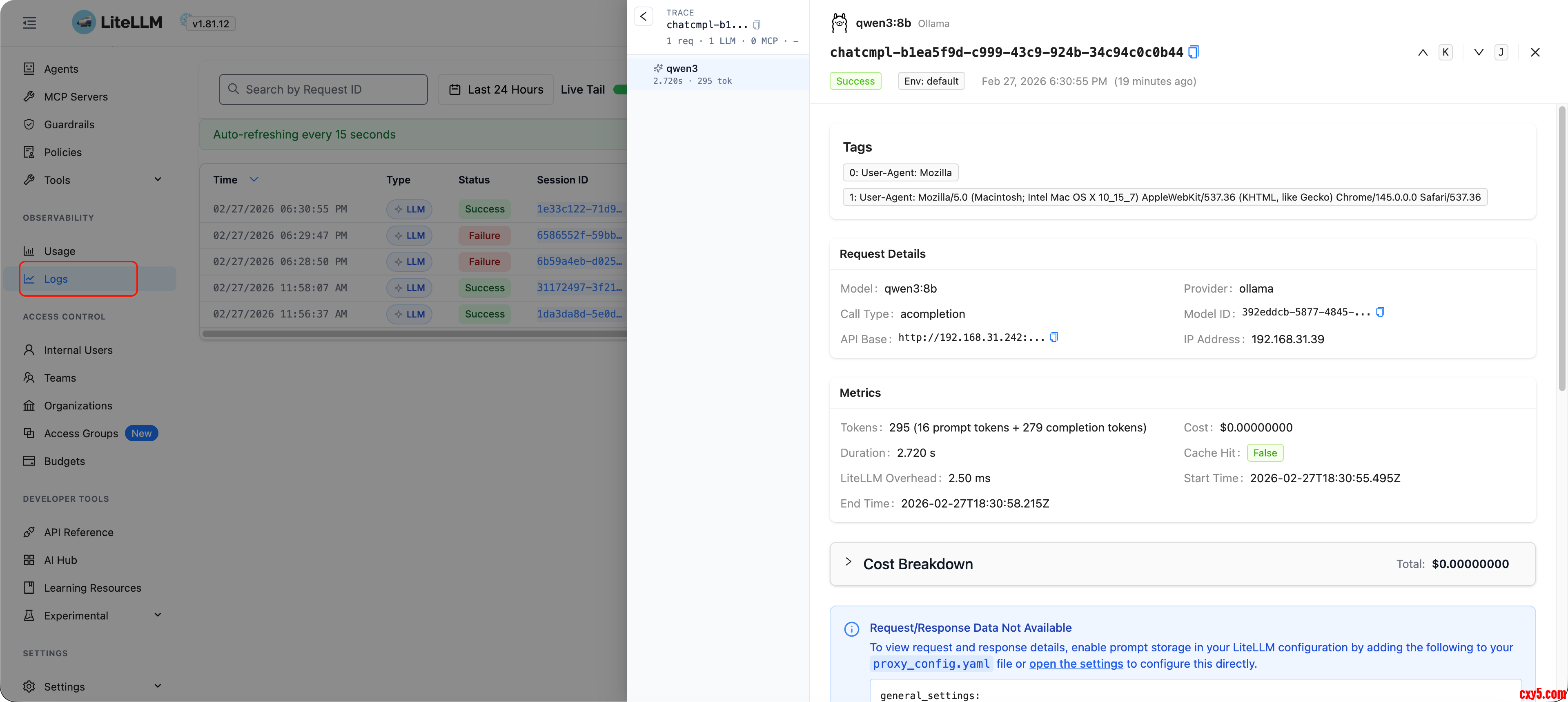Go to previous log with up arrow
The image size is (1568, 702).
1423,52
